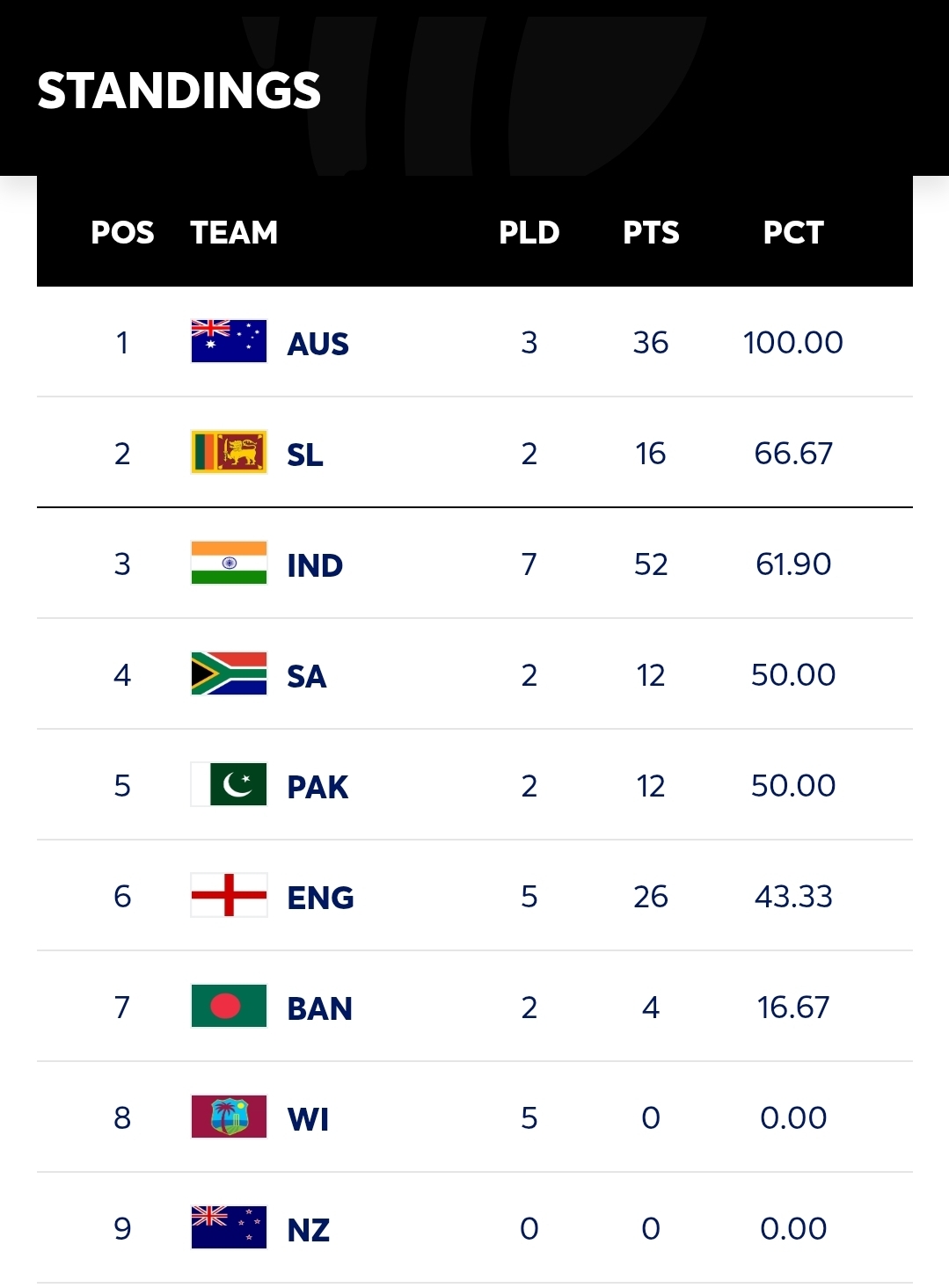Image resolution: width=949 pixels, height=1288 pixels.
Task: Select the NZ team name
Action: [x=309, y=1230]
